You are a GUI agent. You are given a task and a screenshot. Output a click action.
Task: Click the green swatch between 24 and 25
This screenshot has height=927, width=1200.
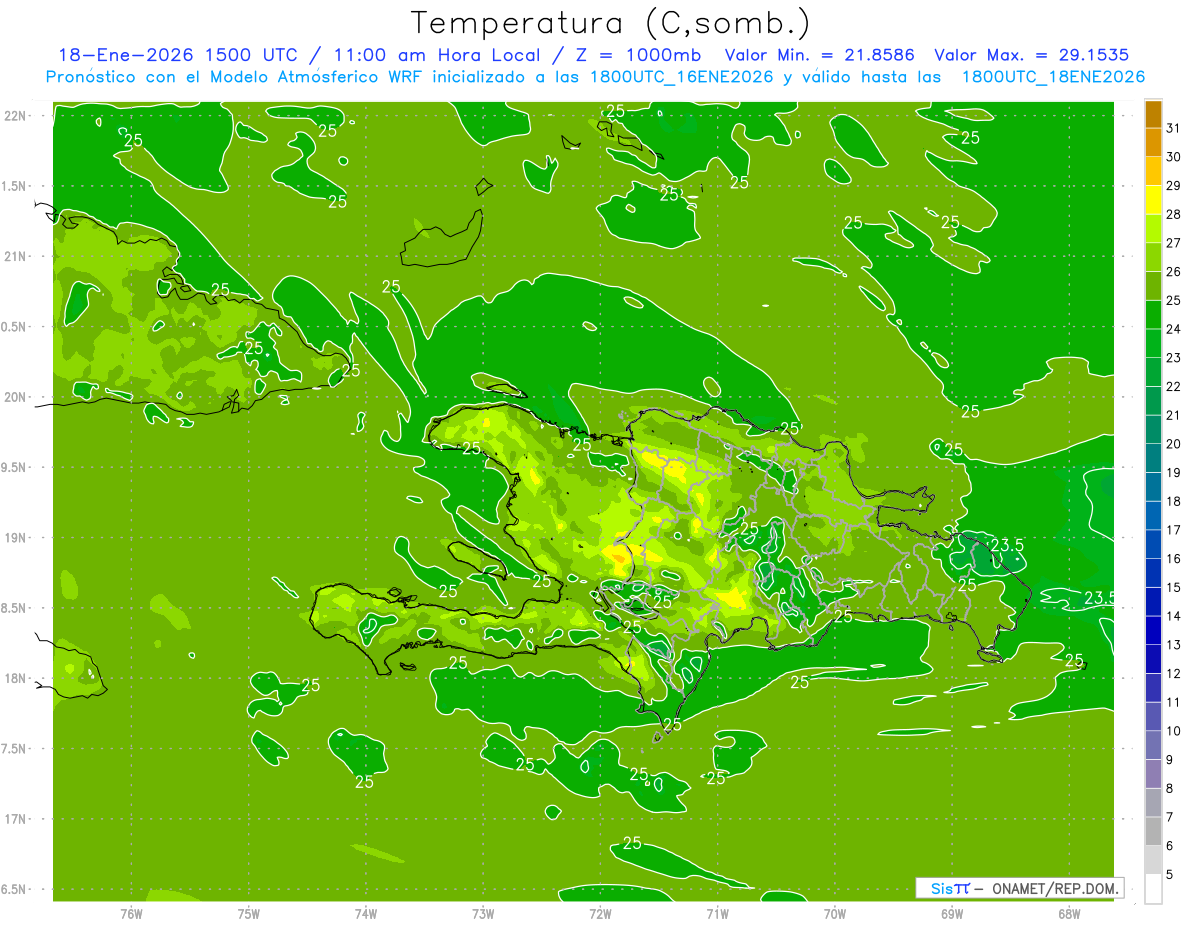click(1153, 314)
